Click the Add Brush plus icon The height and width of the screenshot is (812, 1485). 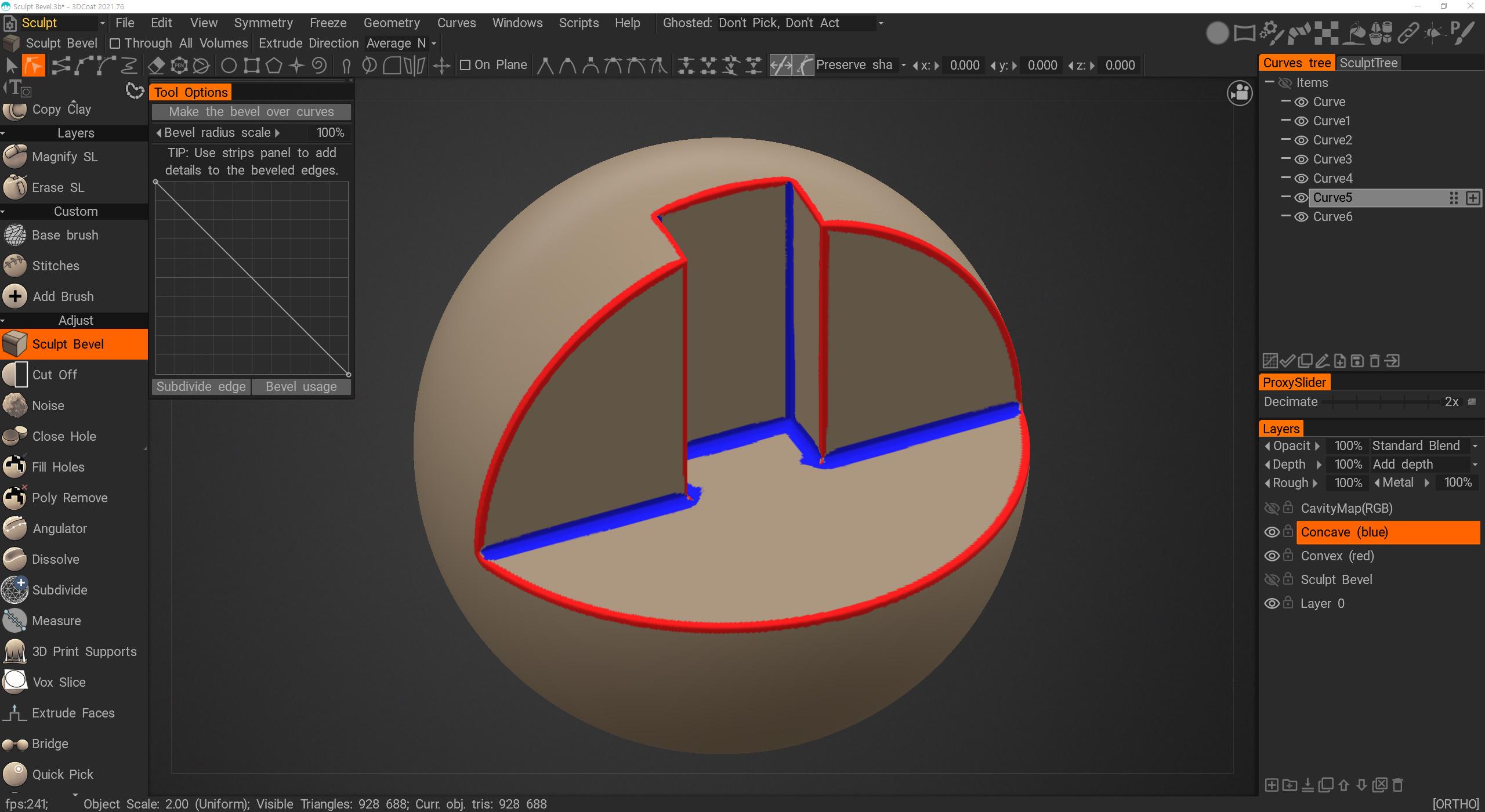pyautogui.click(x=15, y=296)
